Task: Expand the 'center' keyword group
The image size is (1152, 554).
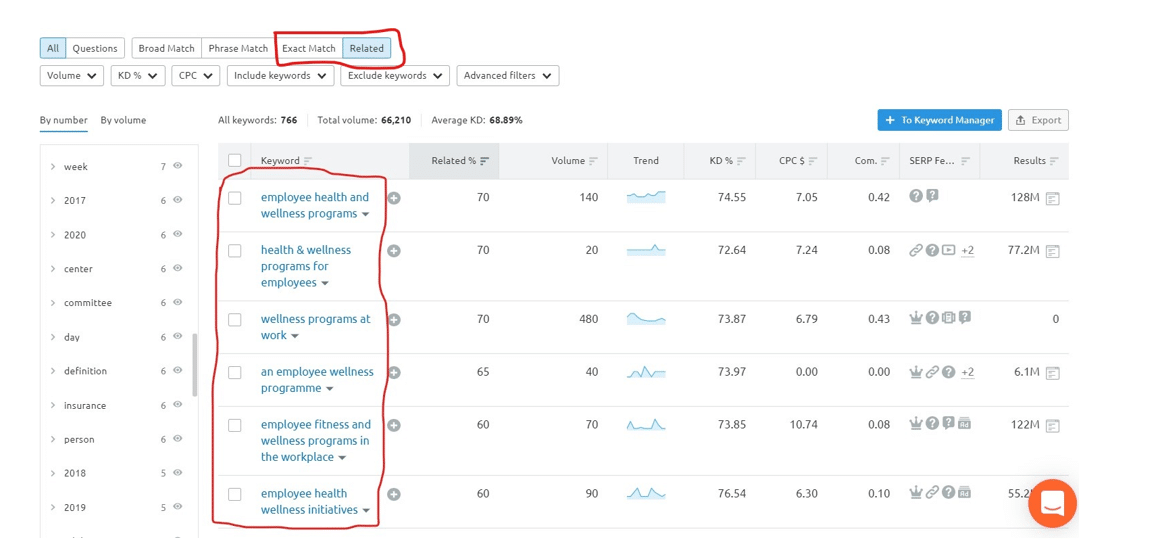Action: pyautogui.click(x=53, y=269)
